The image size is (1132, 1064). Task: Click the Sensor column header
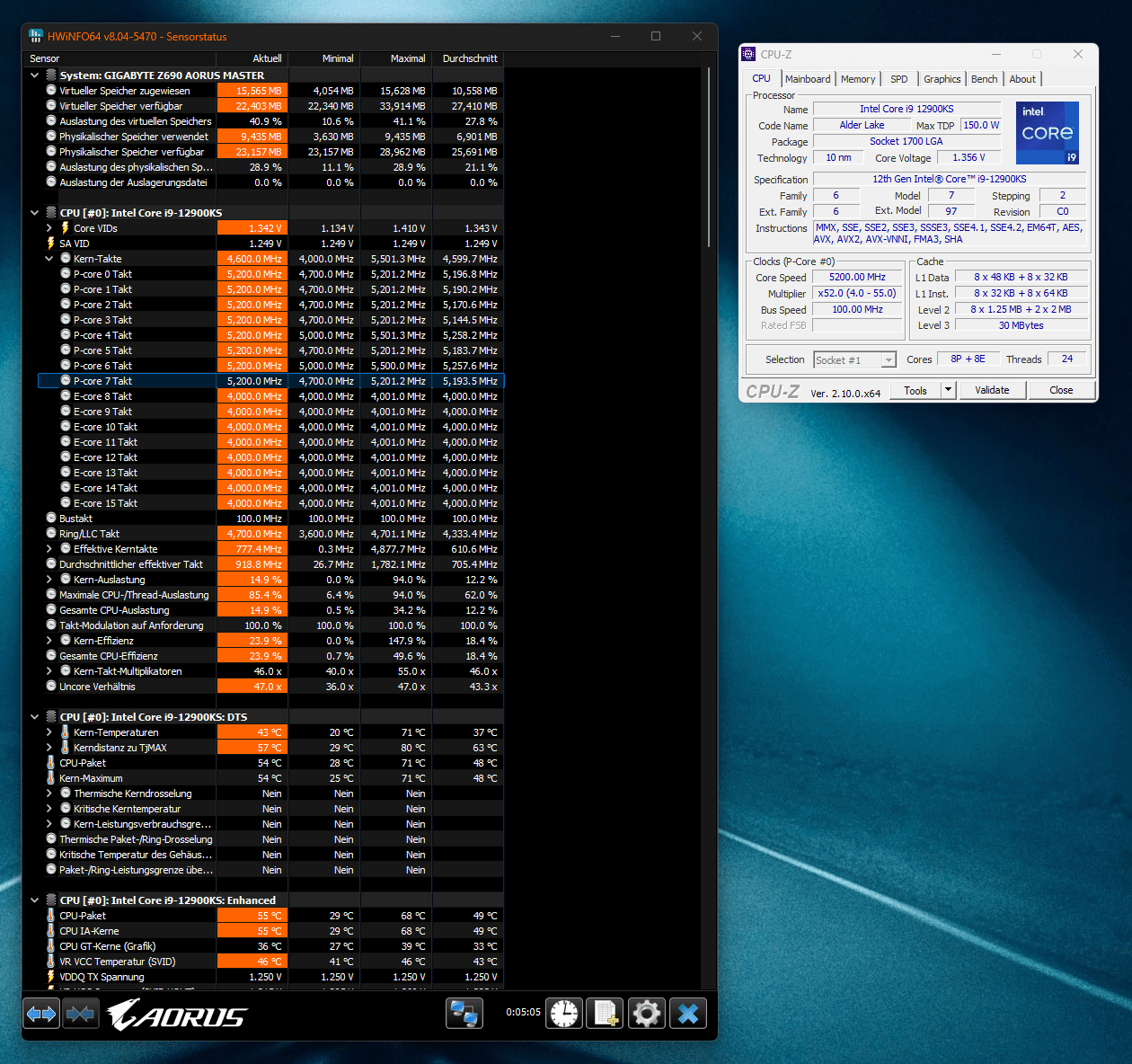[x=119, y=58]
